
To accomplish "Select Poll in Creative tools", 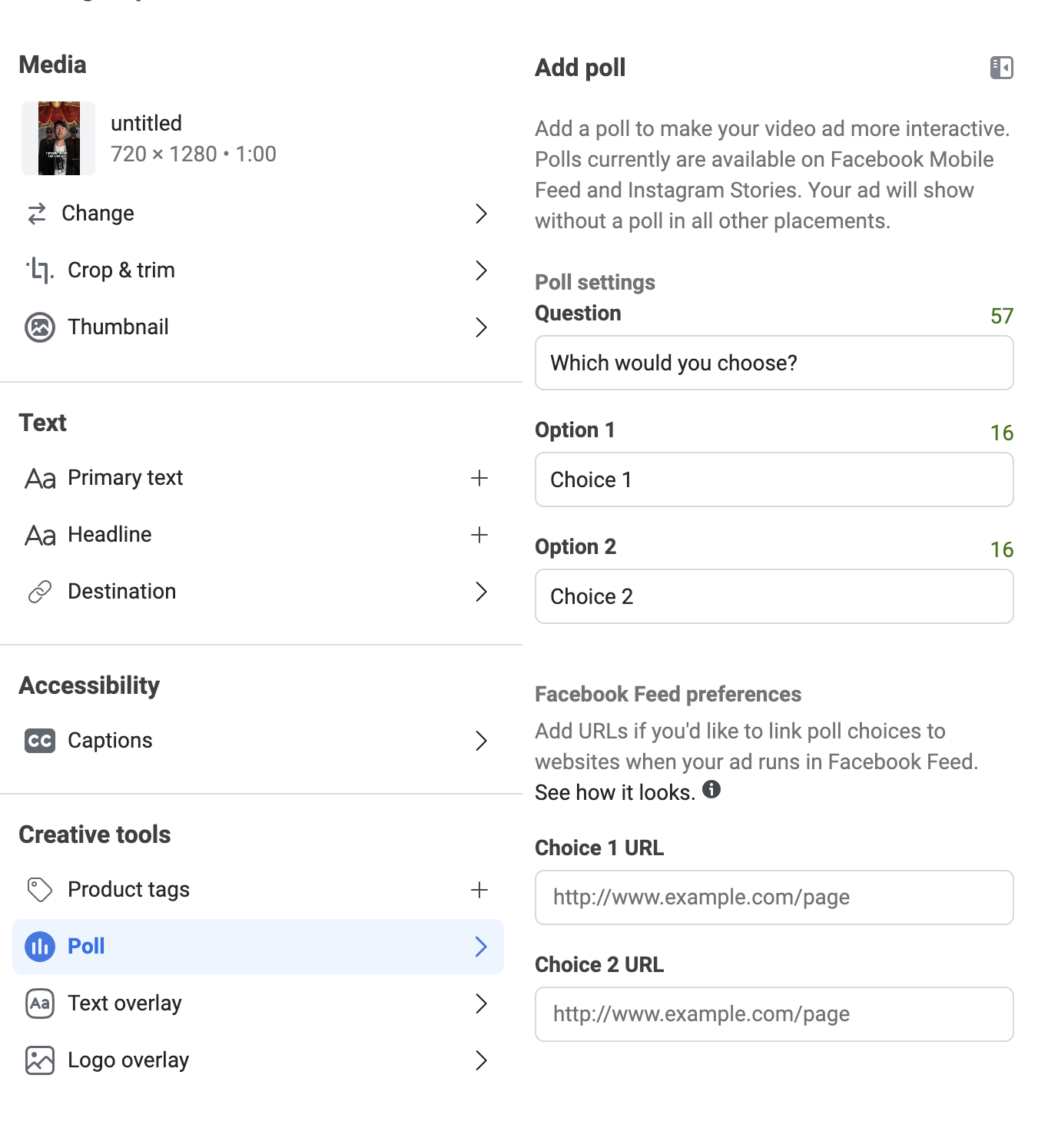I will pyautogui.click(x=87, y=947).
